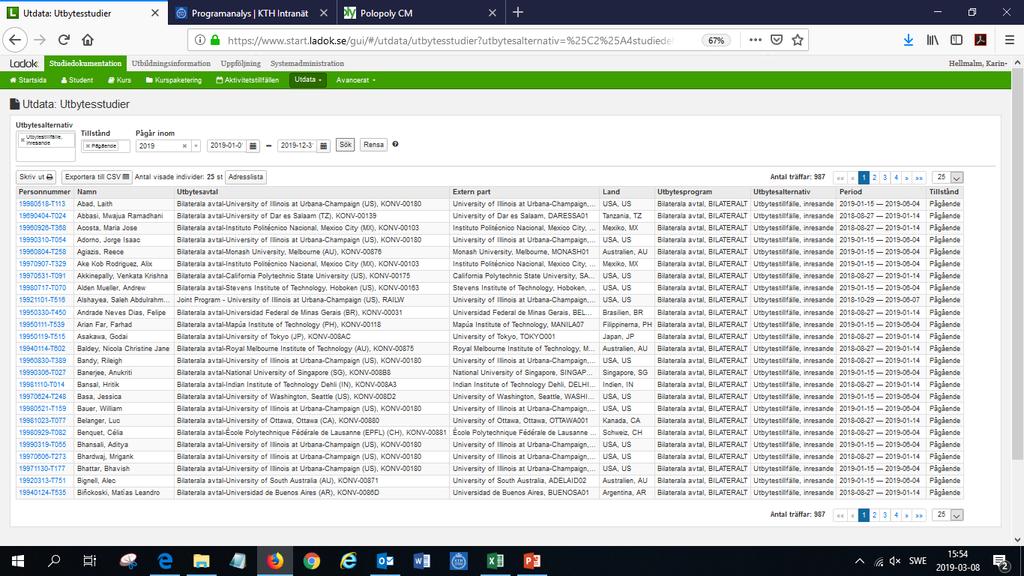Open Word from the taskbar
Image resolution: width=1024 pixels, height=576 pixels.
[422, 561]
